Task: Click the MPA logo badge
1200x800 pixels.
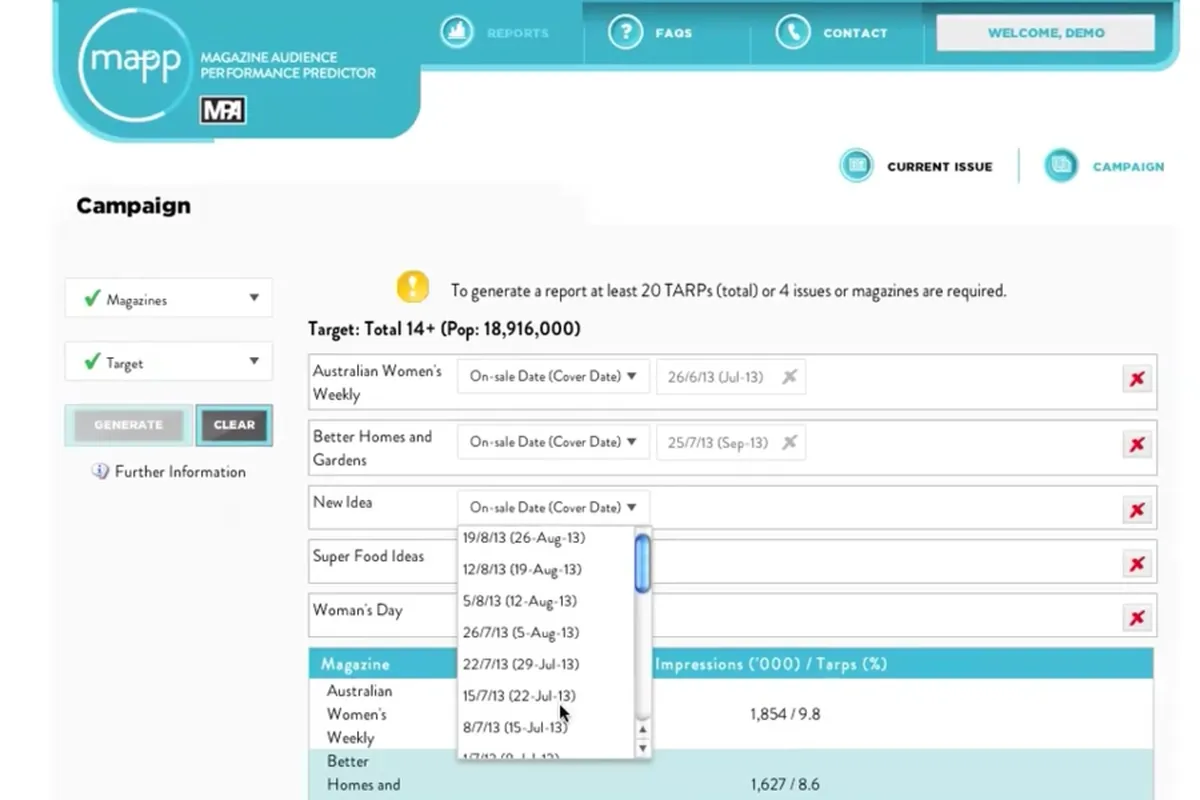Action: 223,110
